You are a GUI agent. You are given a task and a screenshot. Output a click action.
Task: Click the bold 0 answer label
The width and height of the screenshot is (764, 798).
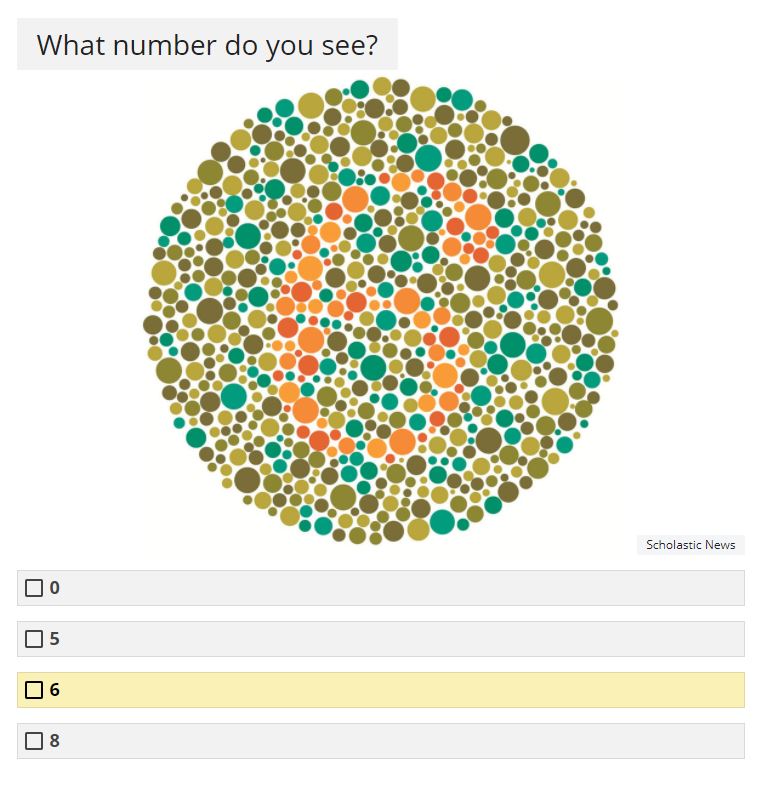tap(54, 588)
